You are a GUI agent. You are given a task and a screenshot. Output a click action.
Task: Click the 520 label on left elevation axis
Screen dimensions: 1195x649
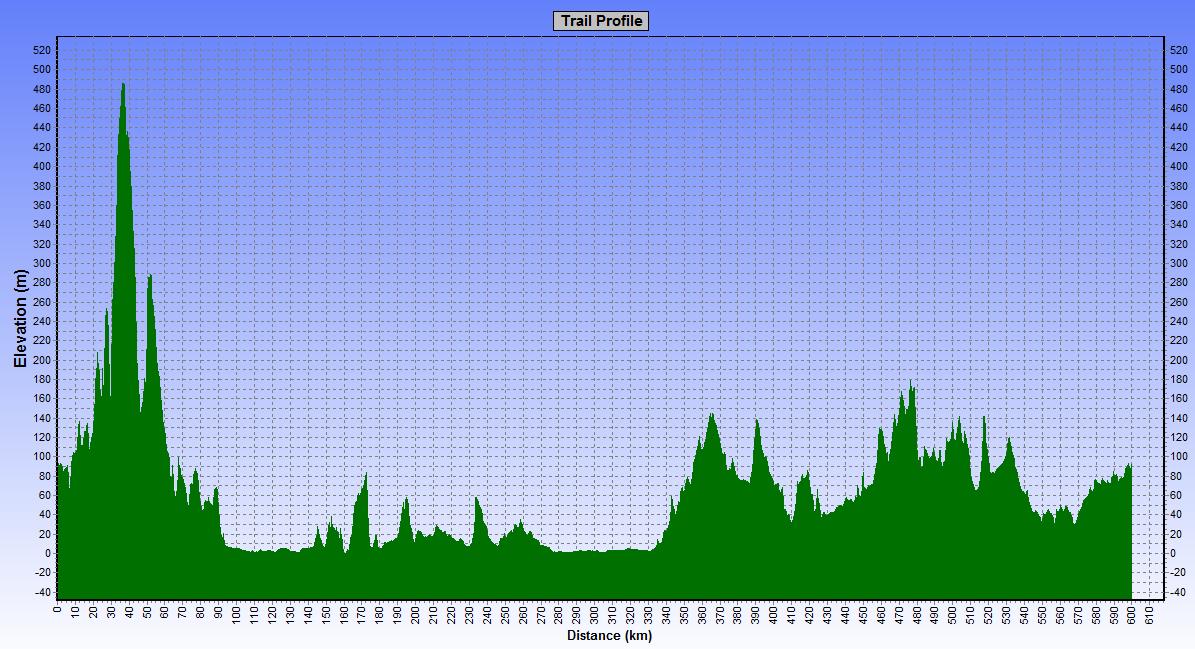point(43,50)
